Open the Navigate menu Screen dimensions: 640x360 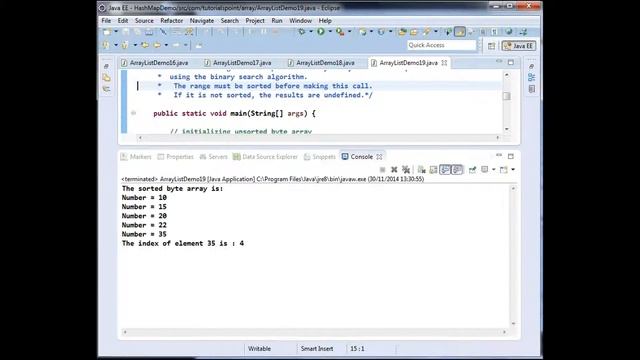[x=202, y=20]
